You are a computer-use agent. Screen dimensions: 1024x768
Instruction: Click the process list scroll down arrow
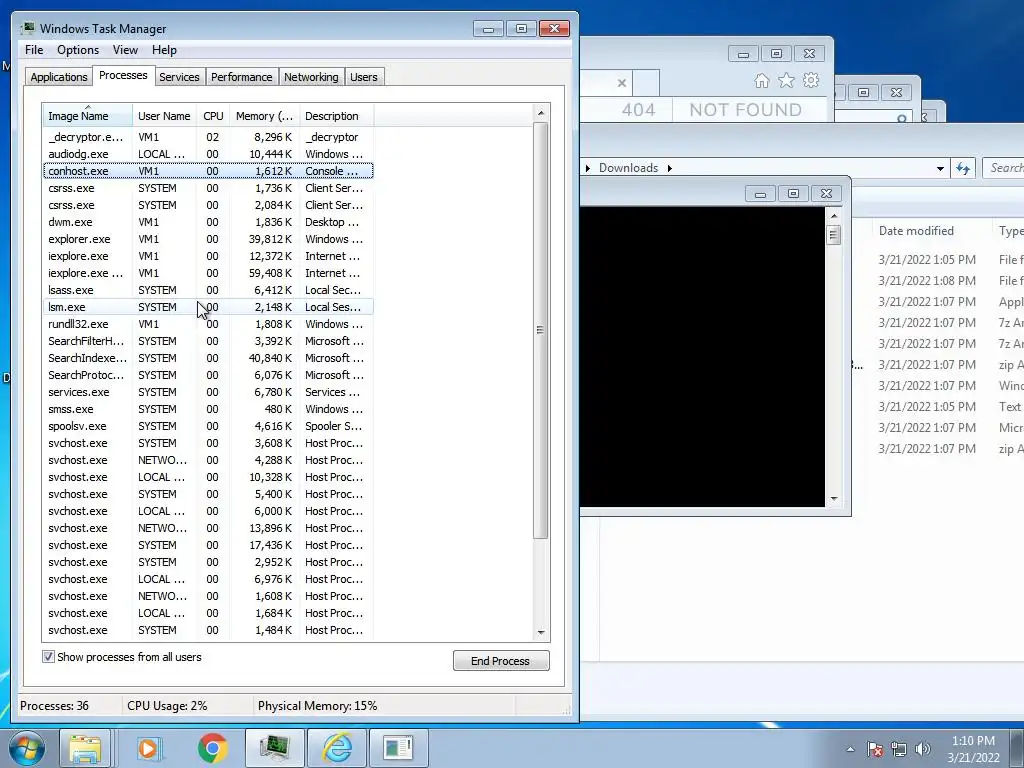coord(541,632)
